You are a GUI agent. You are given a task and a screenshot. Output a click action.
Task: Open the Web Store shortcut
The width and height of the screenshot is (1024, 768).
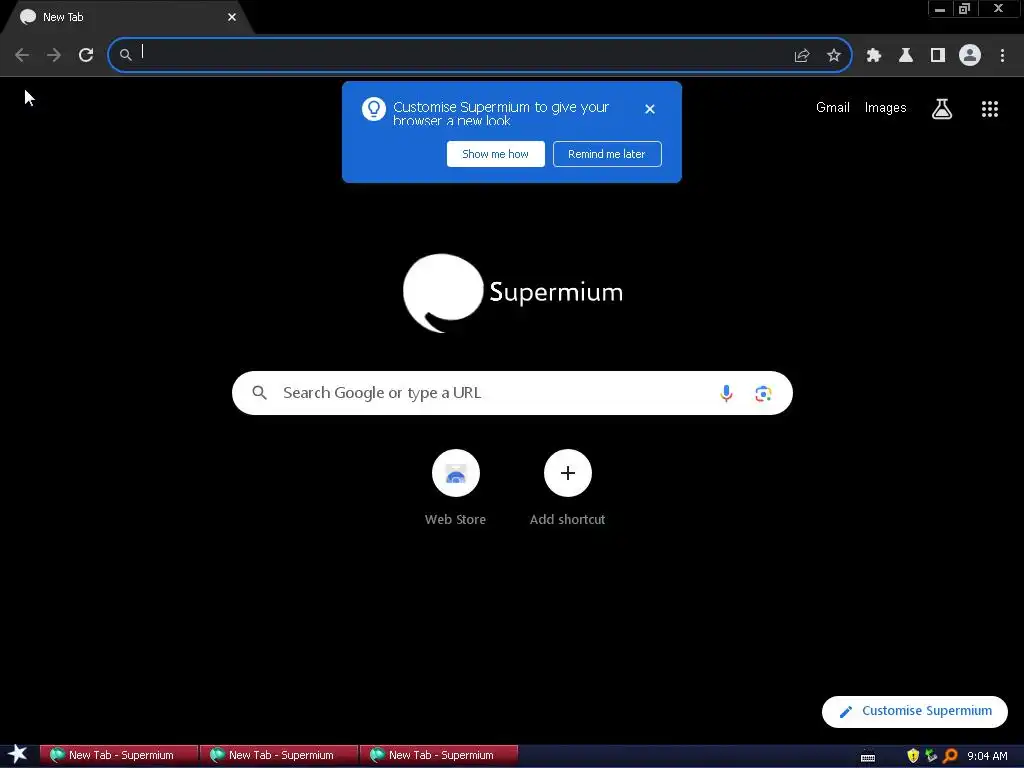(x=456, y=488)
